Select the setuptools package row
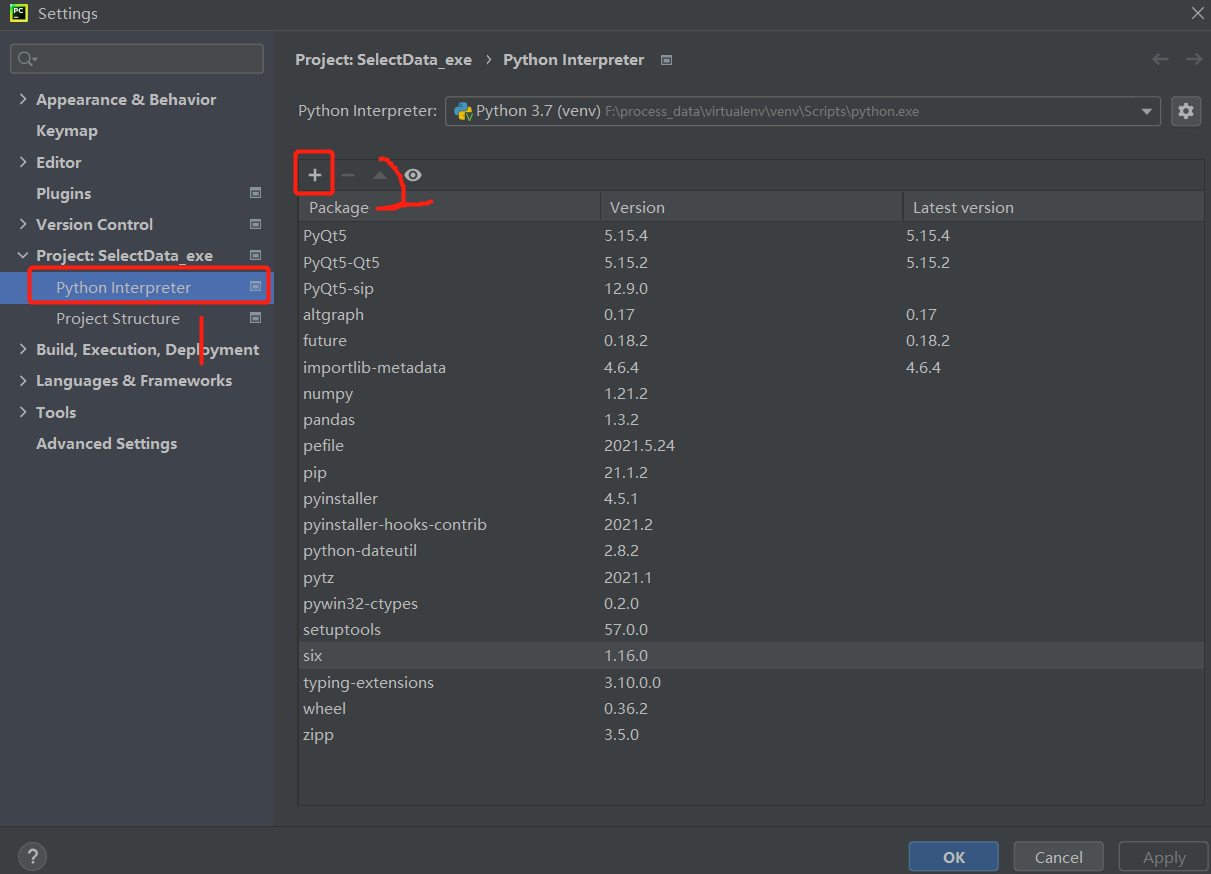Viewport: 1211px width, 874px height. pyautogui.click(x=751, y=629)
